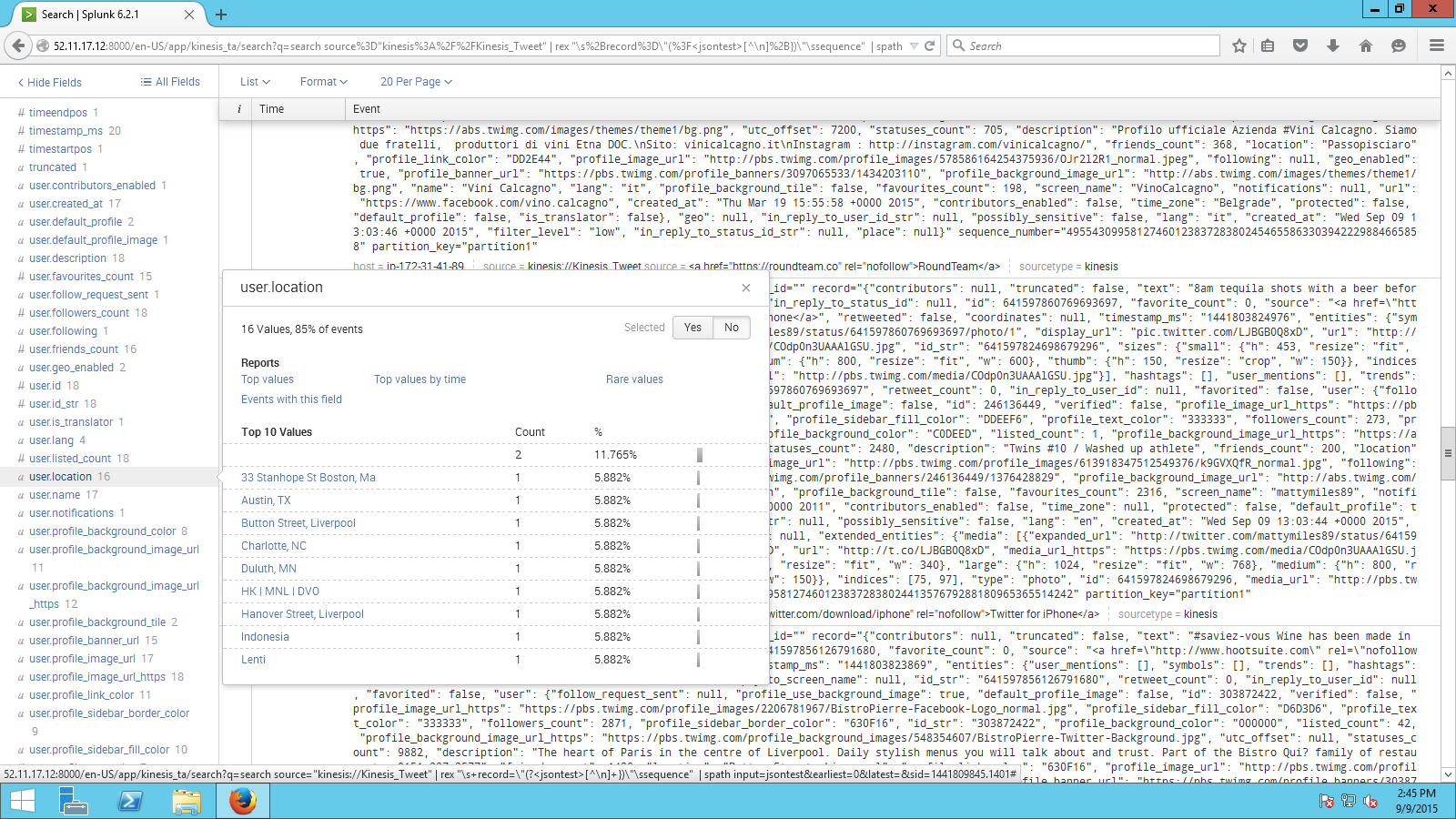Close the Search | Splunk 6.2.1 tab
This screenshot has height=819, width=1456.
189,15
